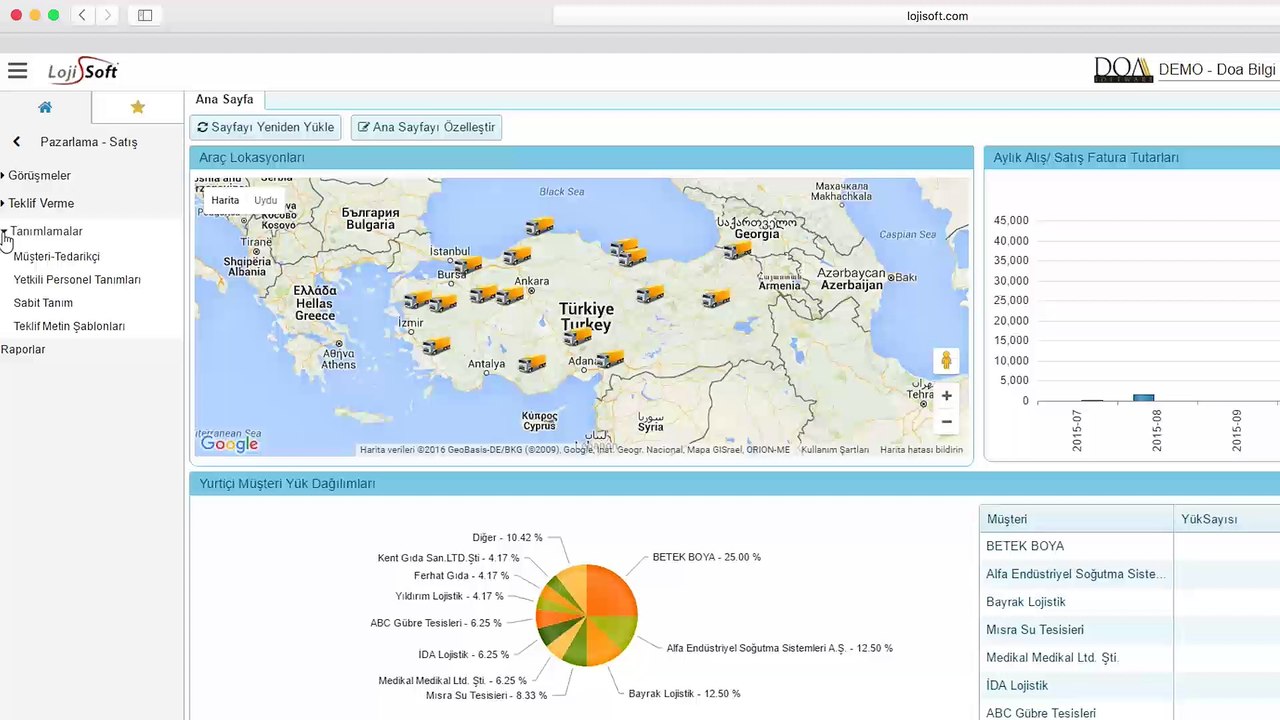Zoom out on the map
The height and width of the screenshot is (720, 1280).
tap(946, 422)
